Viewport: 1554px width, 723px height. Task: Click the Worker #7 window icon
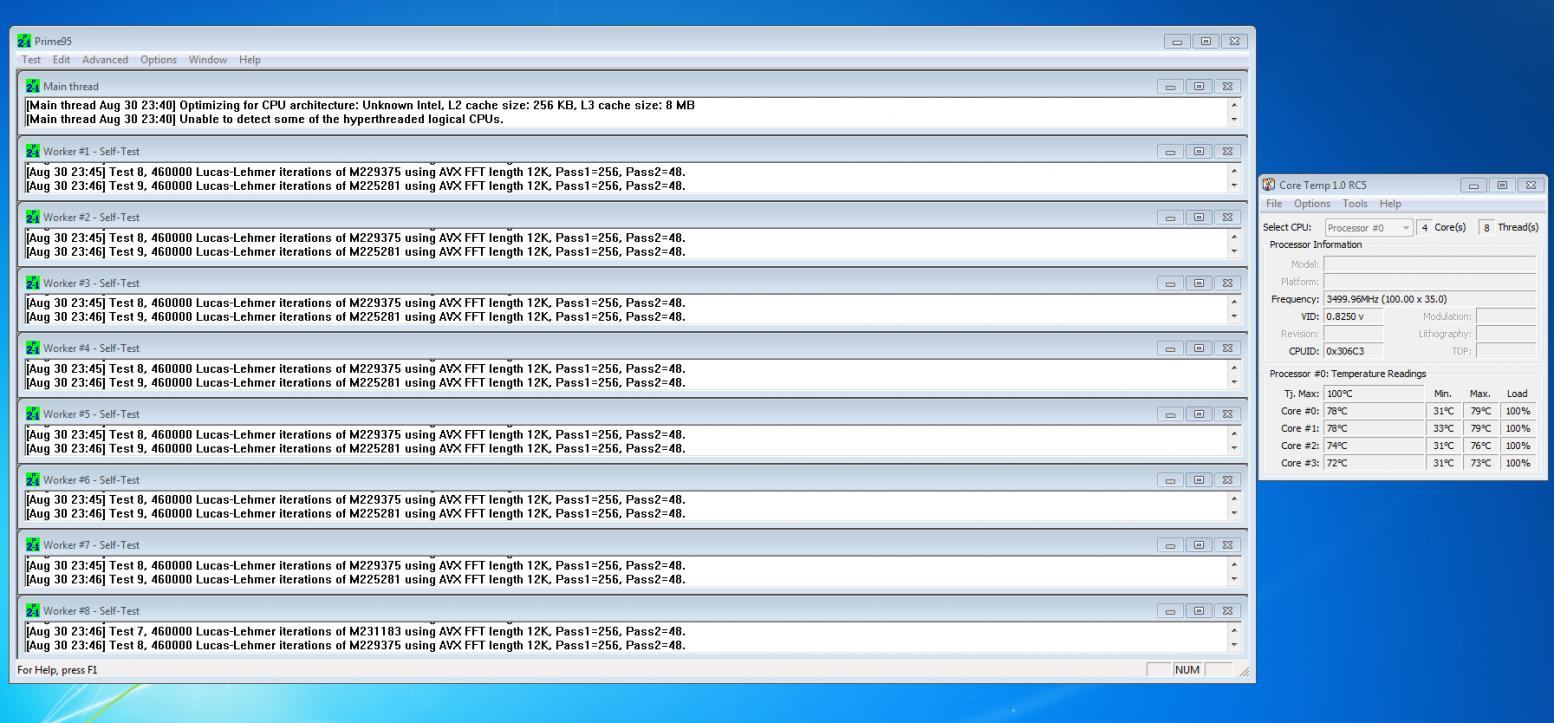33,545
